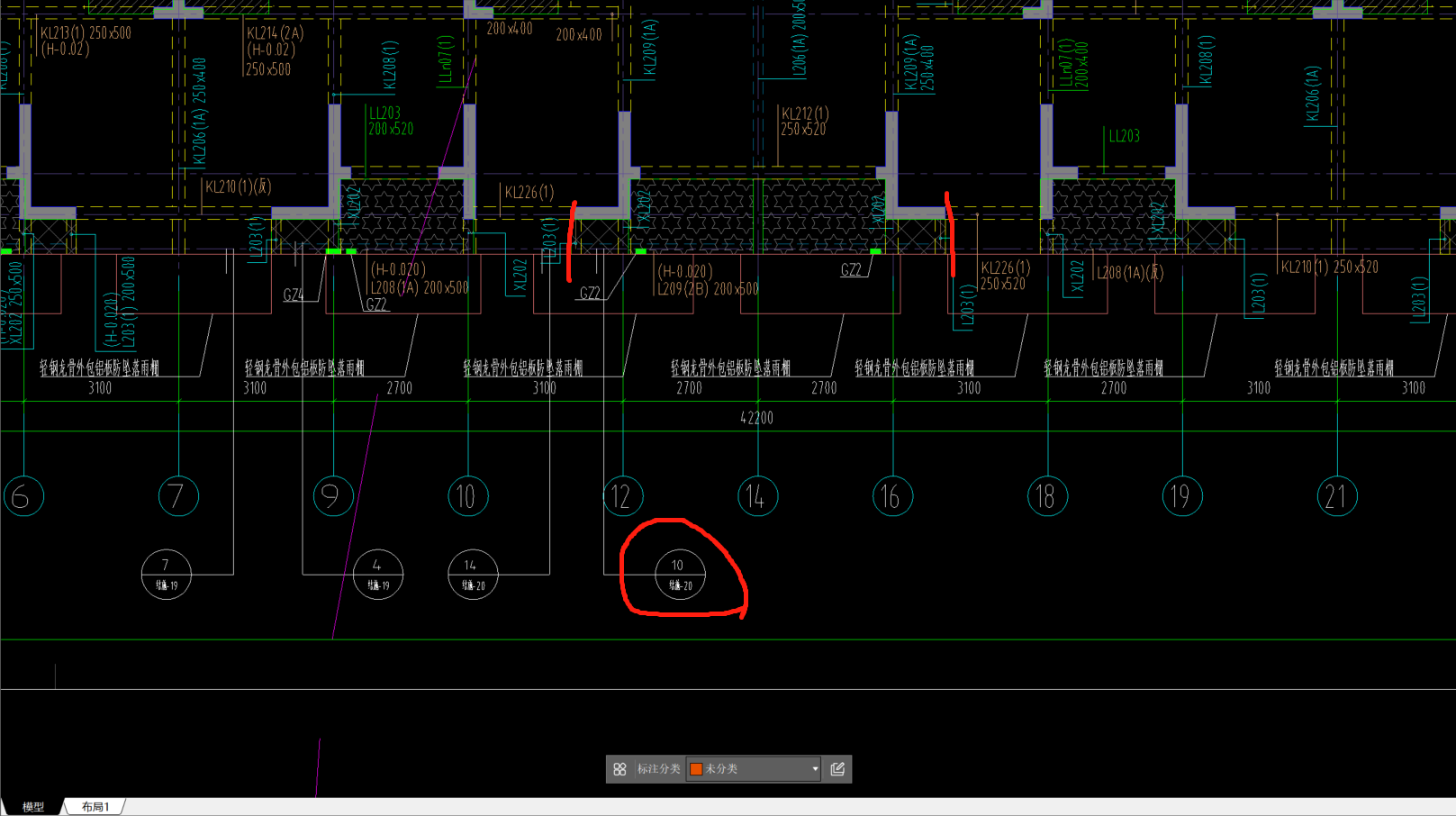Select axis bubble 16
The width and height of the screenshot is (1456, 816).
892,496
